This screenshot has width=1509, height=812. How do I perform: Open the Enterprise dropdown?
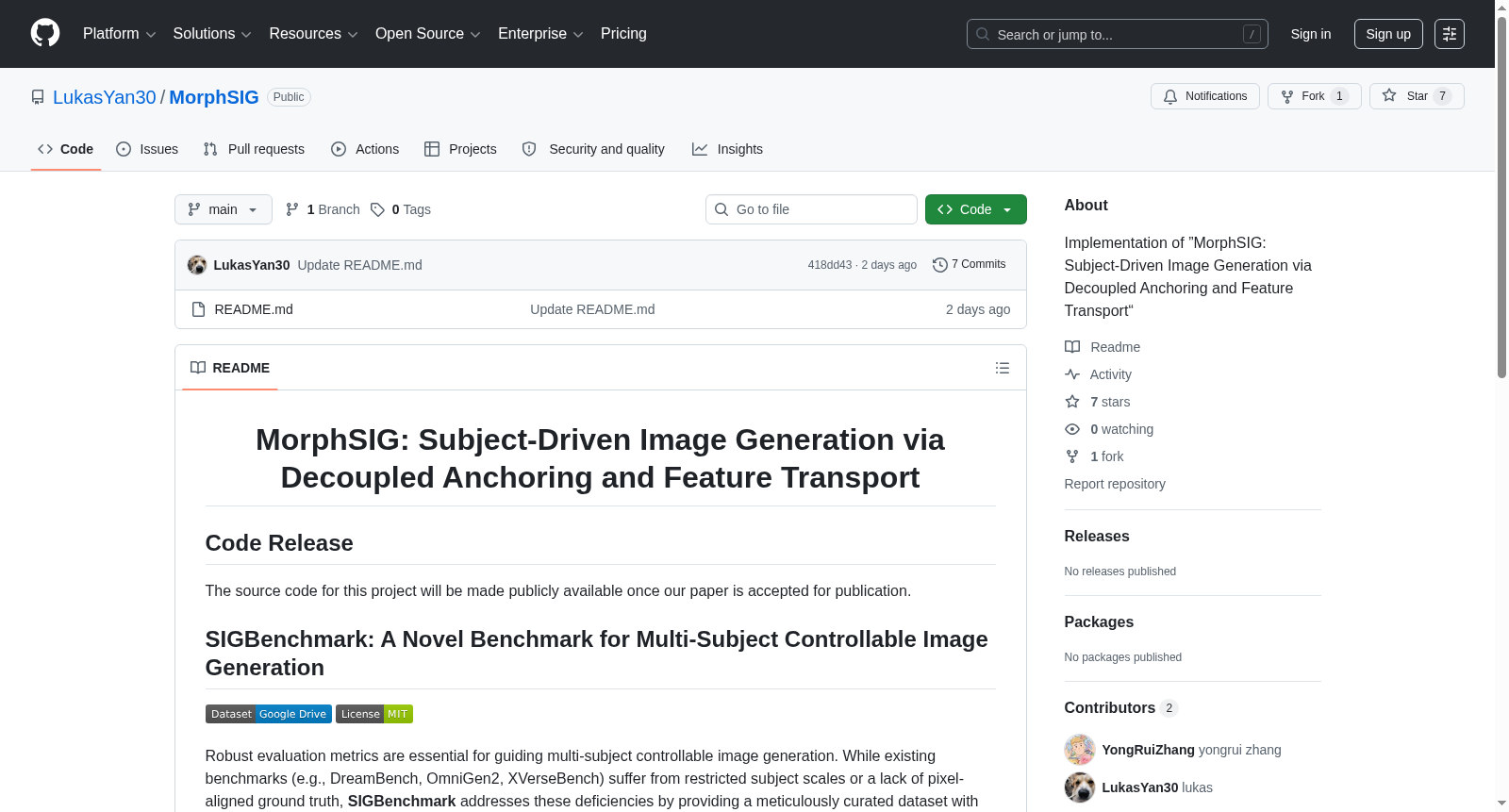click(x=540, y=34)
